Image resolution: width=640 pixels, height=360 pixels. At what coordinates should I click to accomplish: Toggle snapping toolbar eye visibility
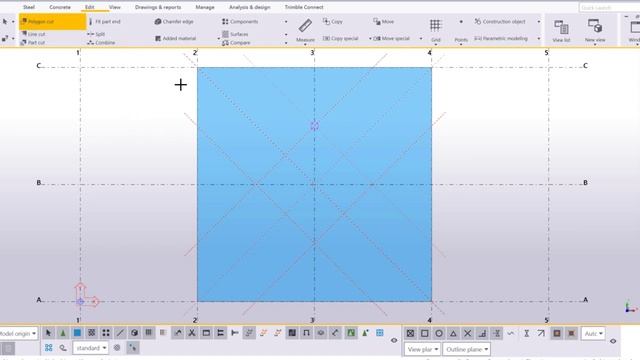pyautogui.click(x=613, y=341)
